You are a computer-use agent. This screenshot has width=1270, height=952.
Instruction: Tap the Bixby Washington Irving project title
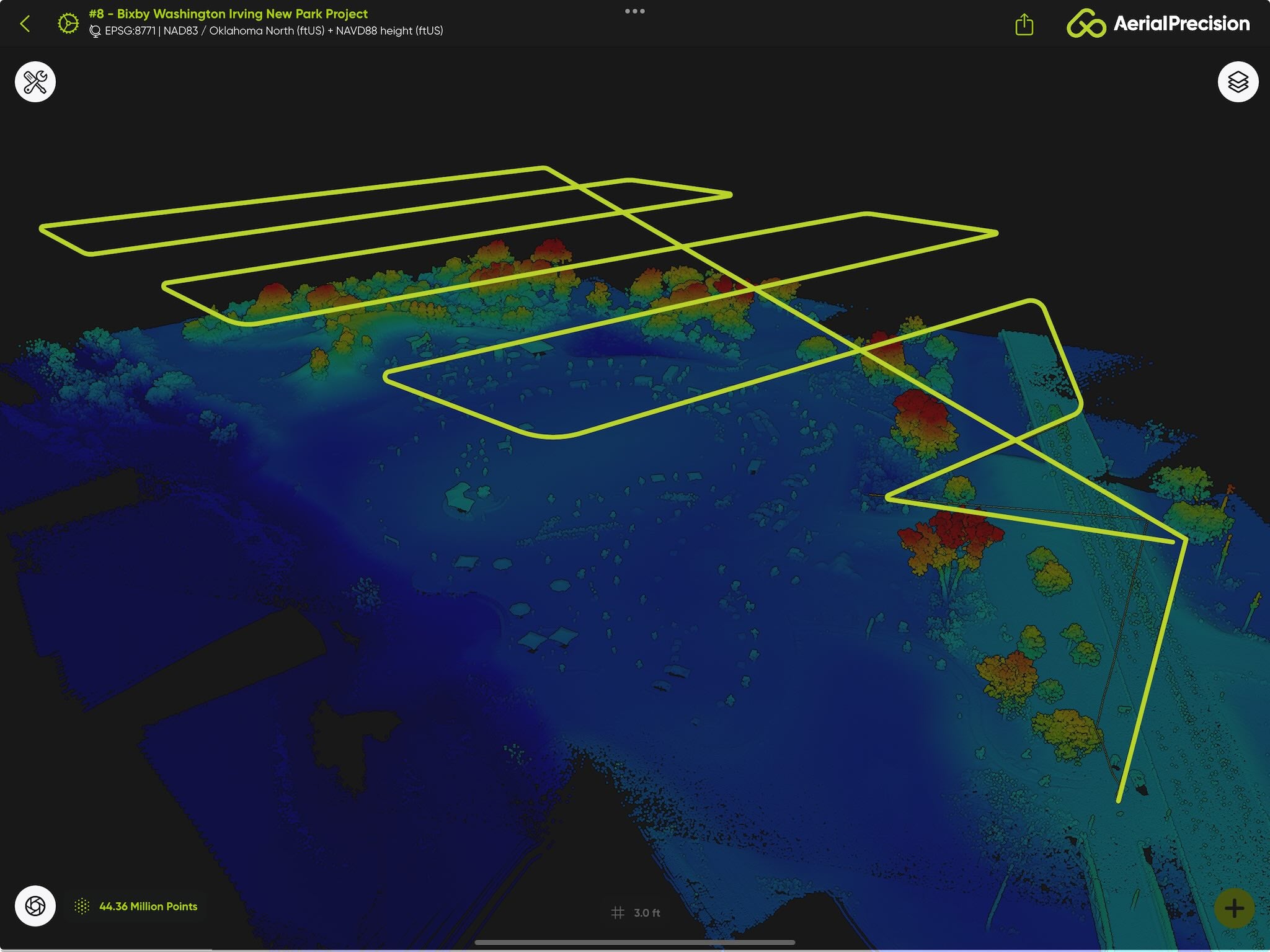point(228,14)
